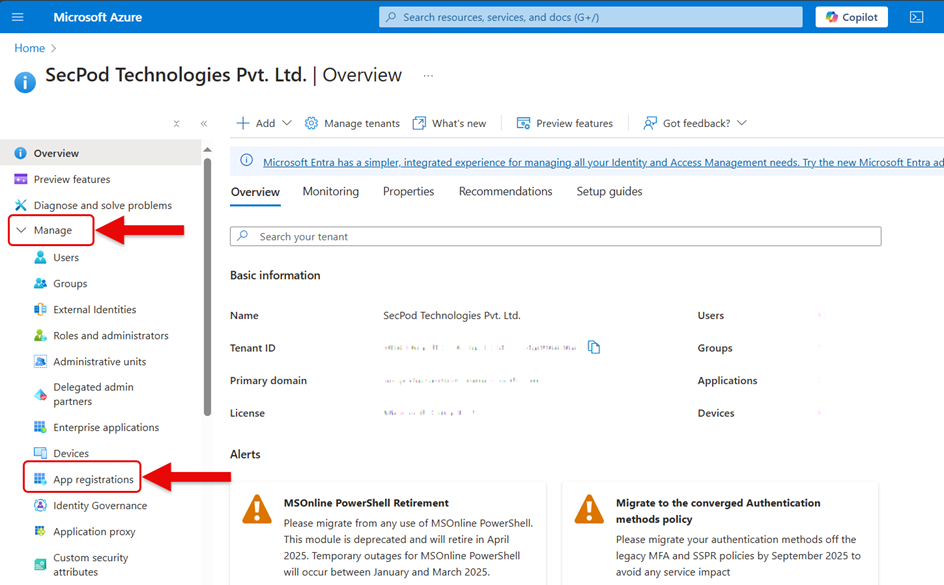Image resolution: width=944 pixels, height=585 pixels.
Task: Open Identity Governance
Action: tap(100, 506)
